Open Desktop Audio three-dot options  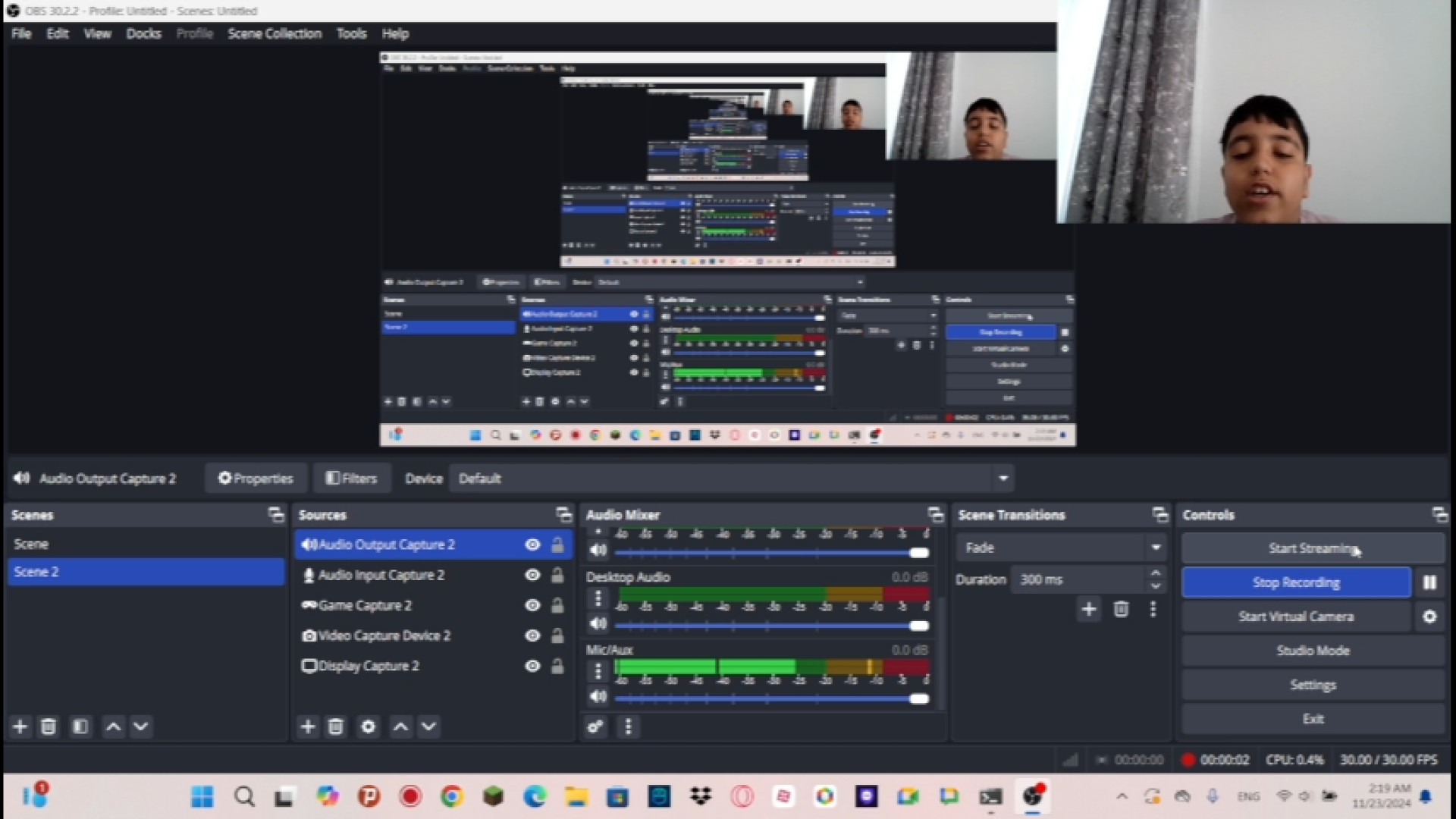point(598,598)
